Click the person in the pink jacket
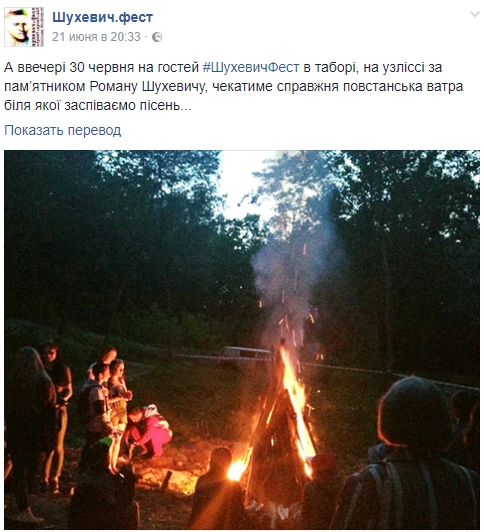 [x=148, y=431]
